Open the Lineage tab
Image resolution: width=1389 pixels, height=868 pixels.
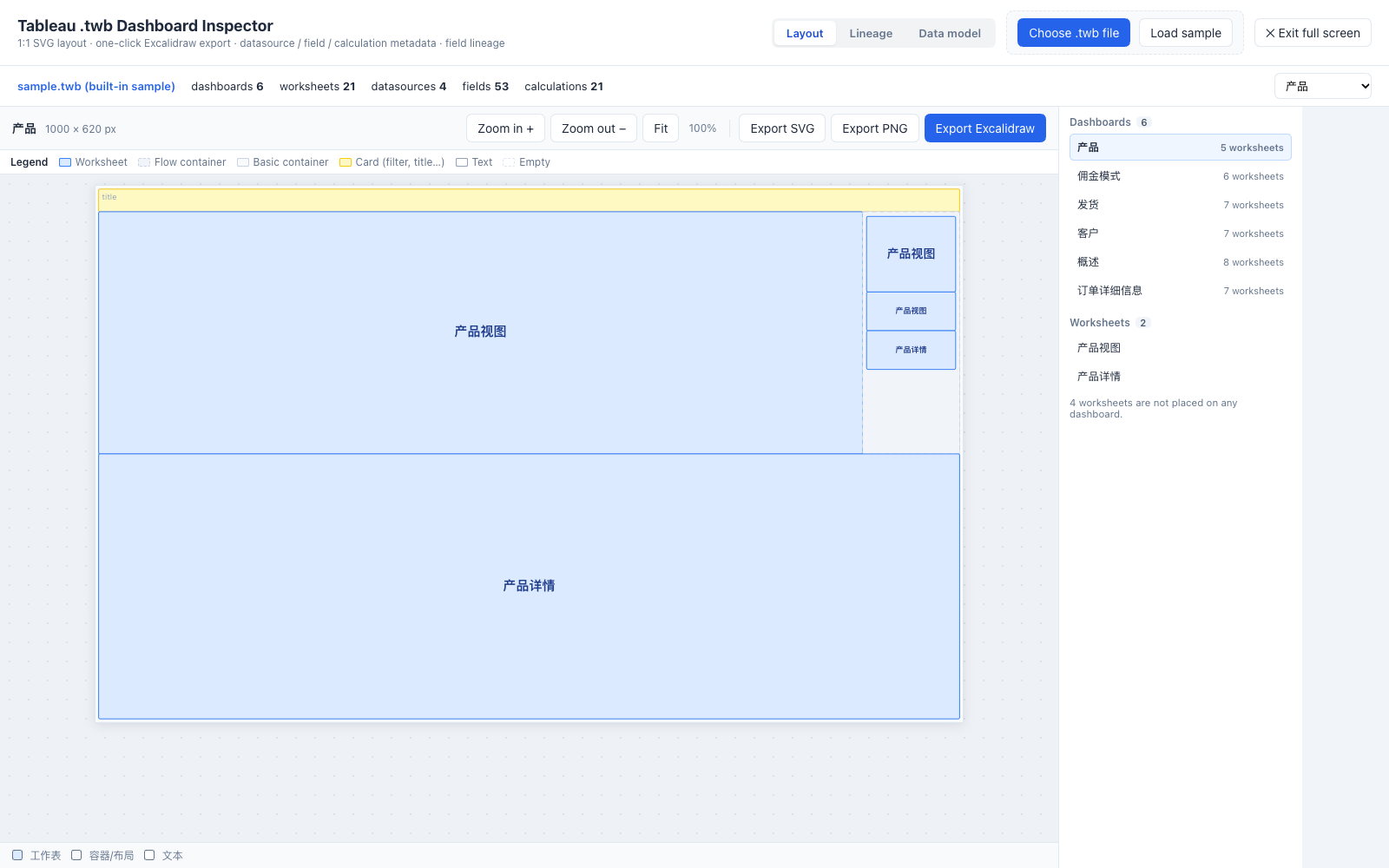pos(871,33)
